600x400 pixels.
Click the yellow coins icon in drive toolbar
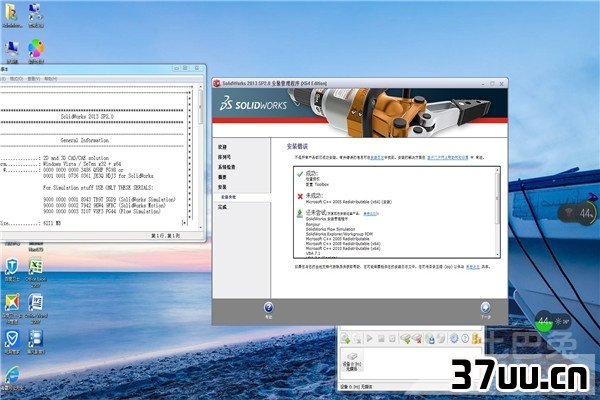tap(477, 338)
